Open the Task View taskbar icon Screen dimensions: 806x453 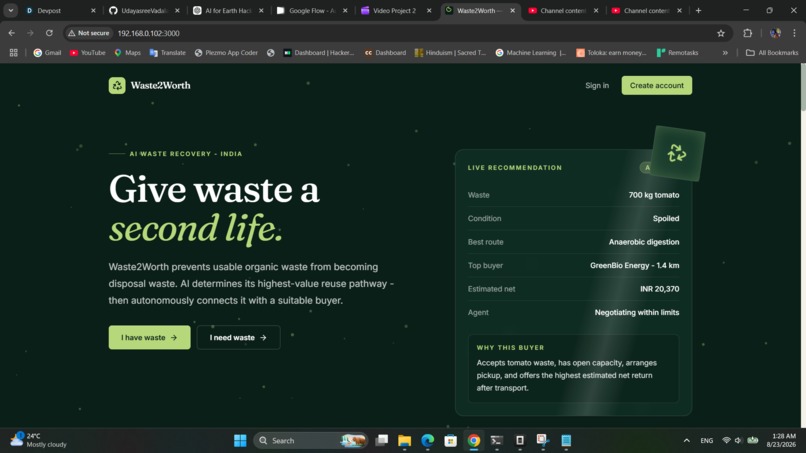click(x=381, y=441)
